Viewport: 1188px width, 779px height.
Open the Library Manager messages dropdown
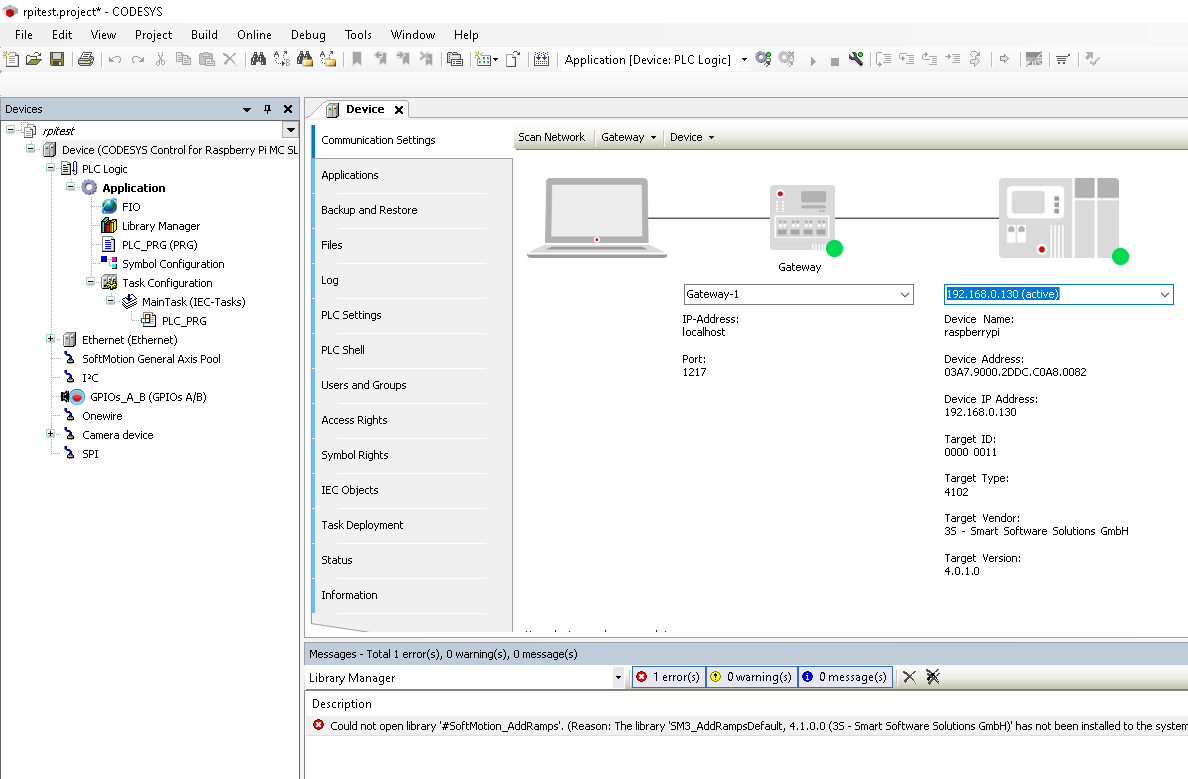point(618,677)
